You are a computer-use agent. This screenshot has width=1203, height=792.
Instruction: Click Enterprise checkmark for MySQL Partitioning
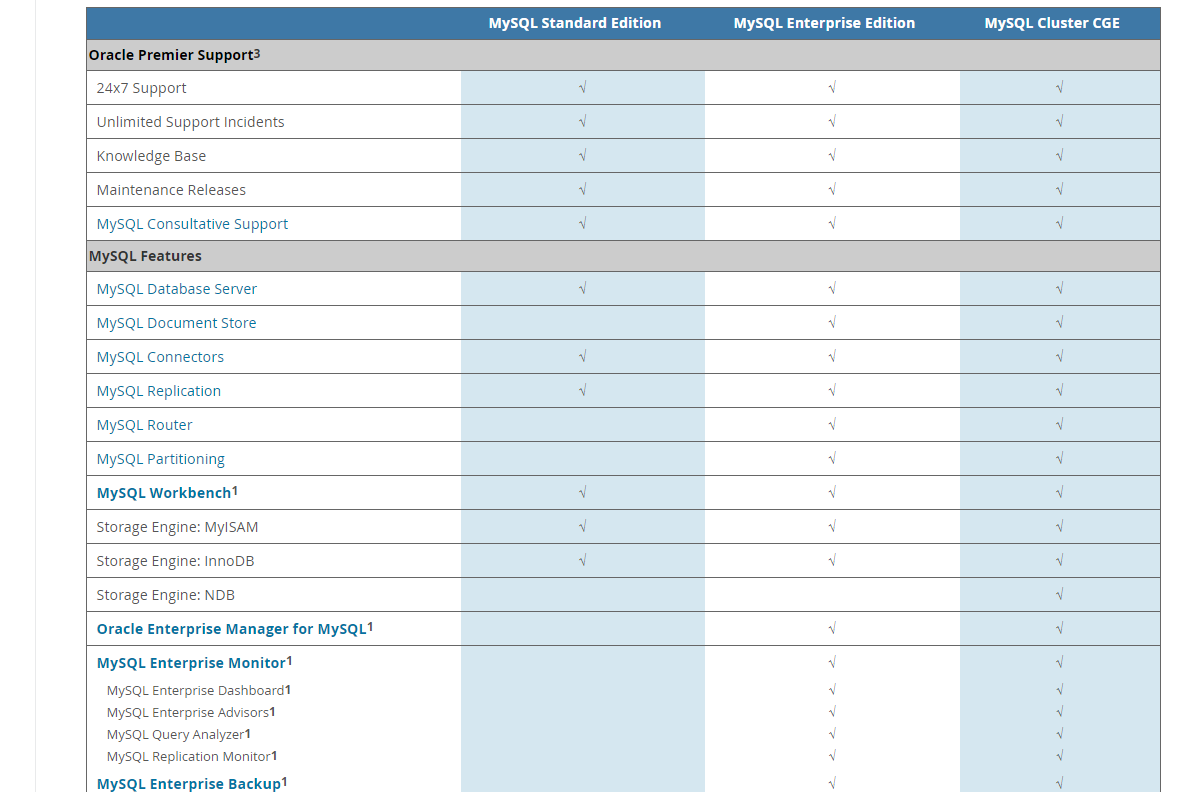[832, 459]
